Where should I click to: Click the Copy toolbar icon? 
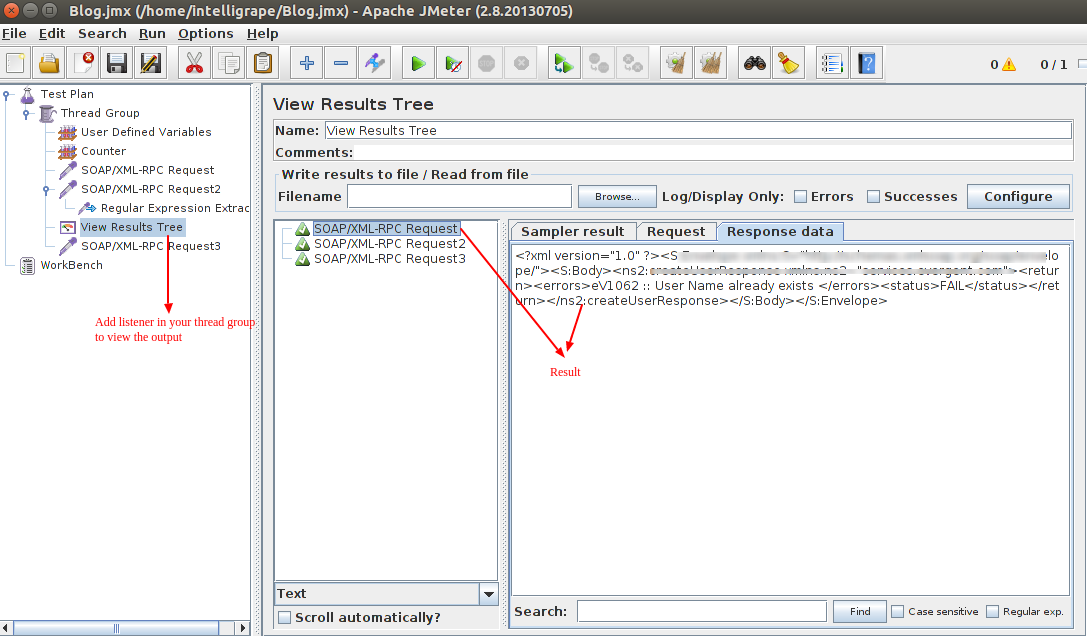pyautogui.click(x=228, y=64)
